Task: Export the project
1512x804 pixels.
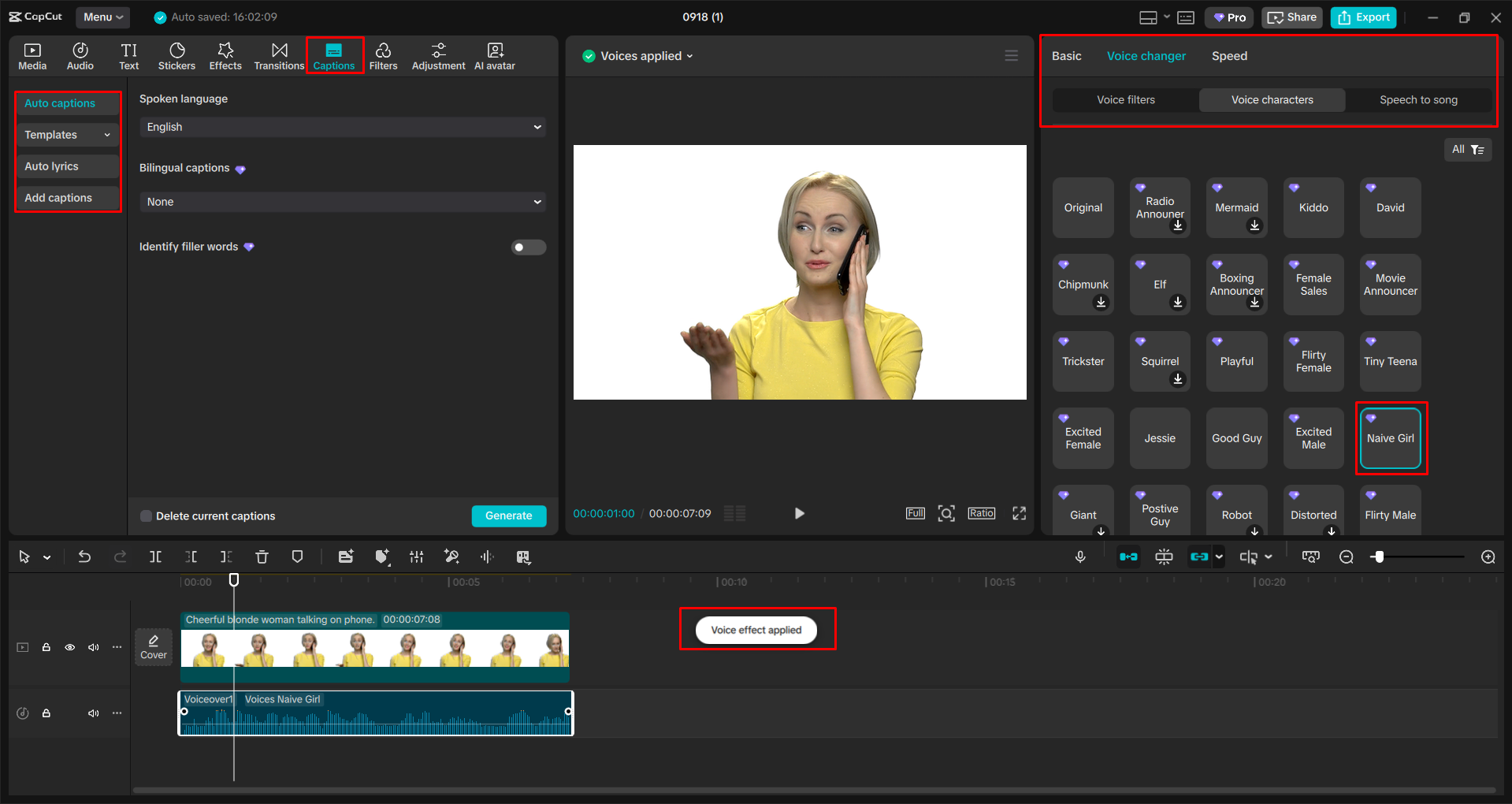Action: pyautogui.click(x=1362, y=17)
